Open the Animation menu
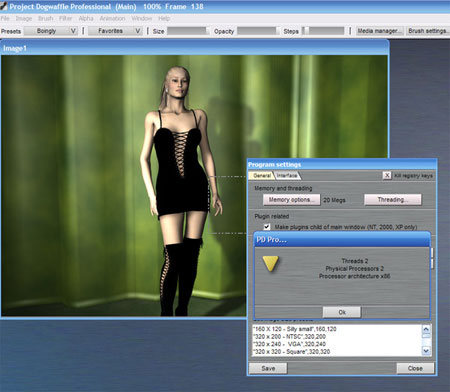Screen dimensions: 450x392 pos(113,18)
